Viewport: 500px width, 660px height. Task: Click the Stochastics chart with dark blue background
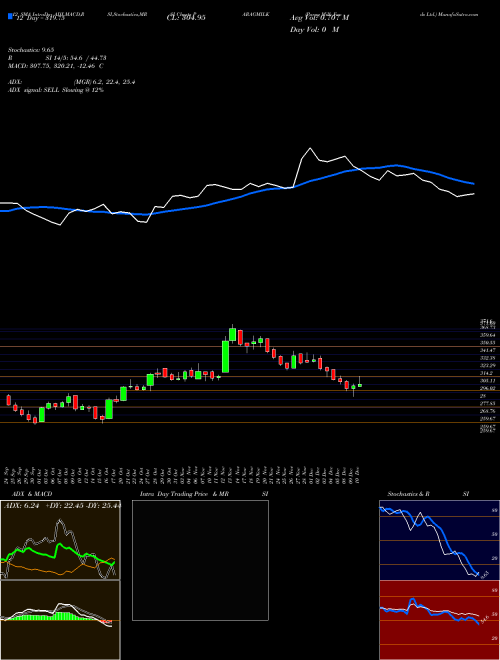click(x=439, y=540)
